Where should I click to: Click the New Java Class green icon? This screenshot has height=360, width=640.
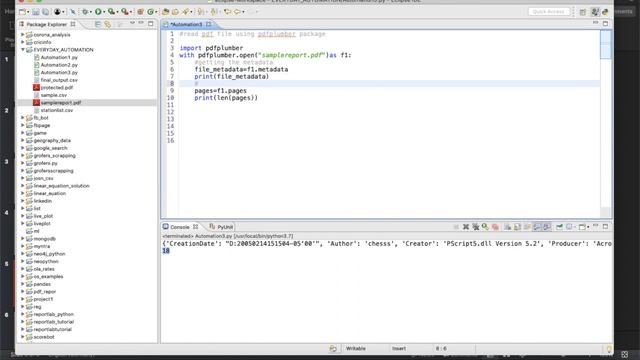150,12
